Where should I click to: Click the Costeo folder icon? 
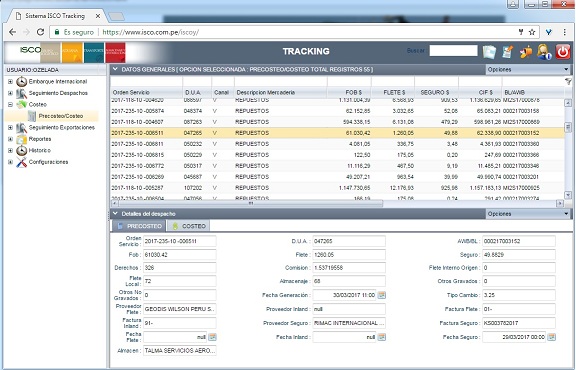[22, 105]
